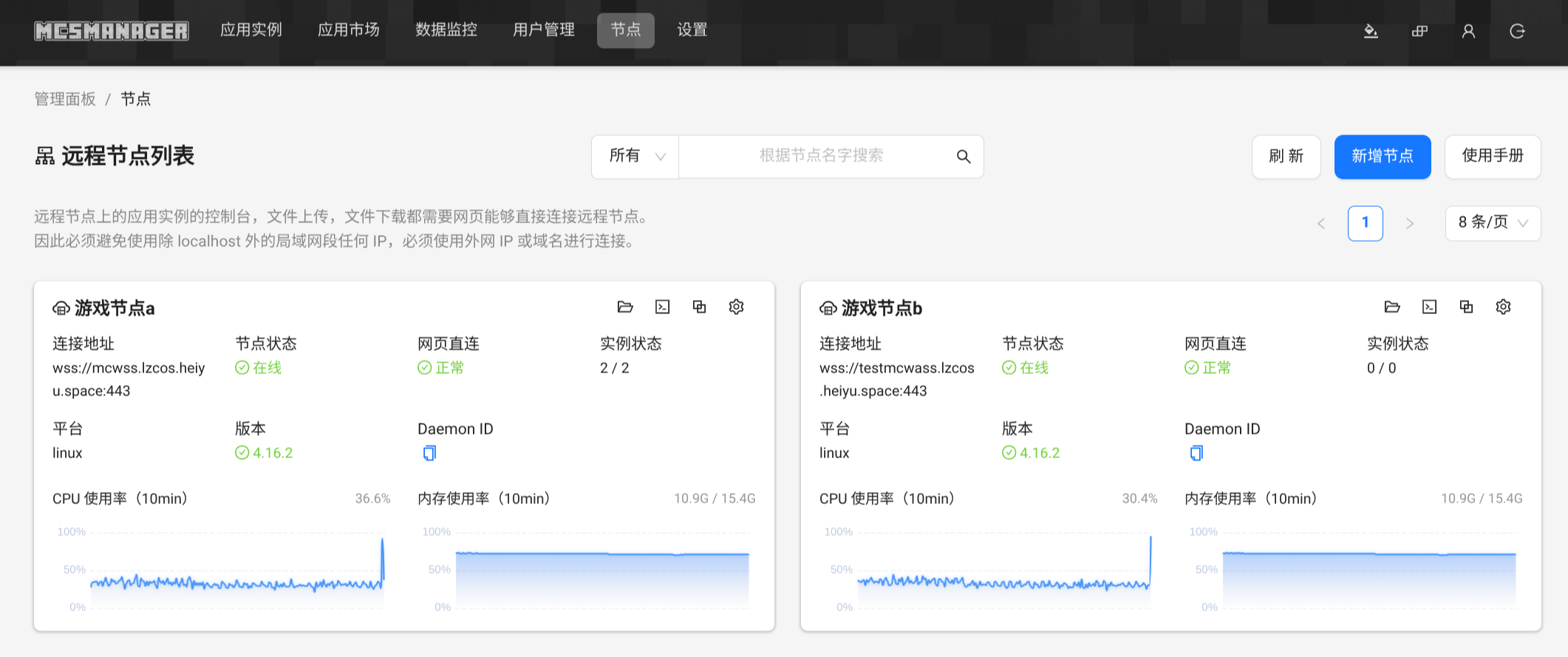Open file manager folder icon for 游戏节点a
The image size is (1568, 657).
coord(625,307)
